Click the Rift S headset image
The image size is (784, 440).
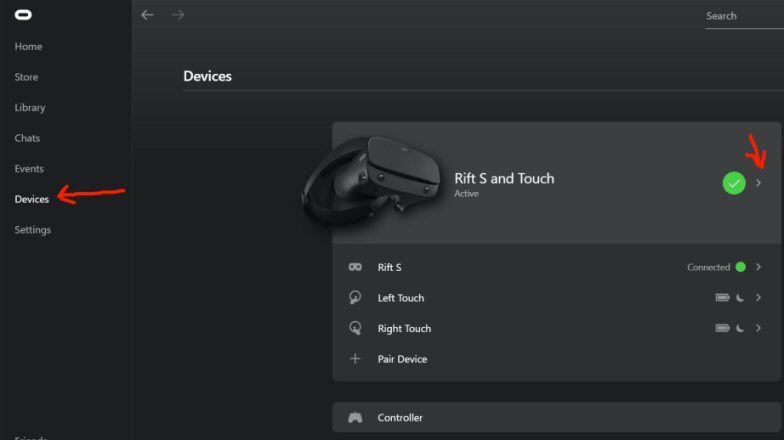coord(371,180)
